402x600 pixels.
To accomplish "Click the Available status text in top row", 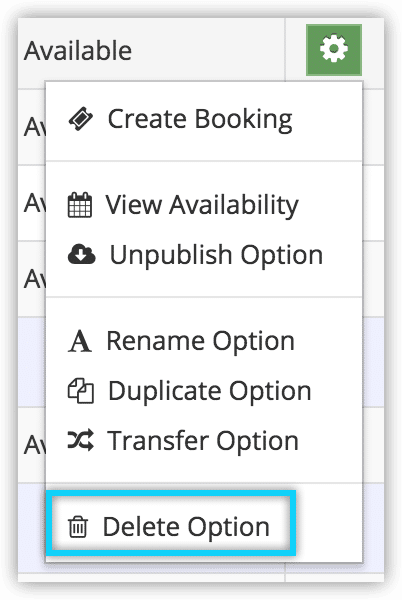I will (x=78, y=51).
